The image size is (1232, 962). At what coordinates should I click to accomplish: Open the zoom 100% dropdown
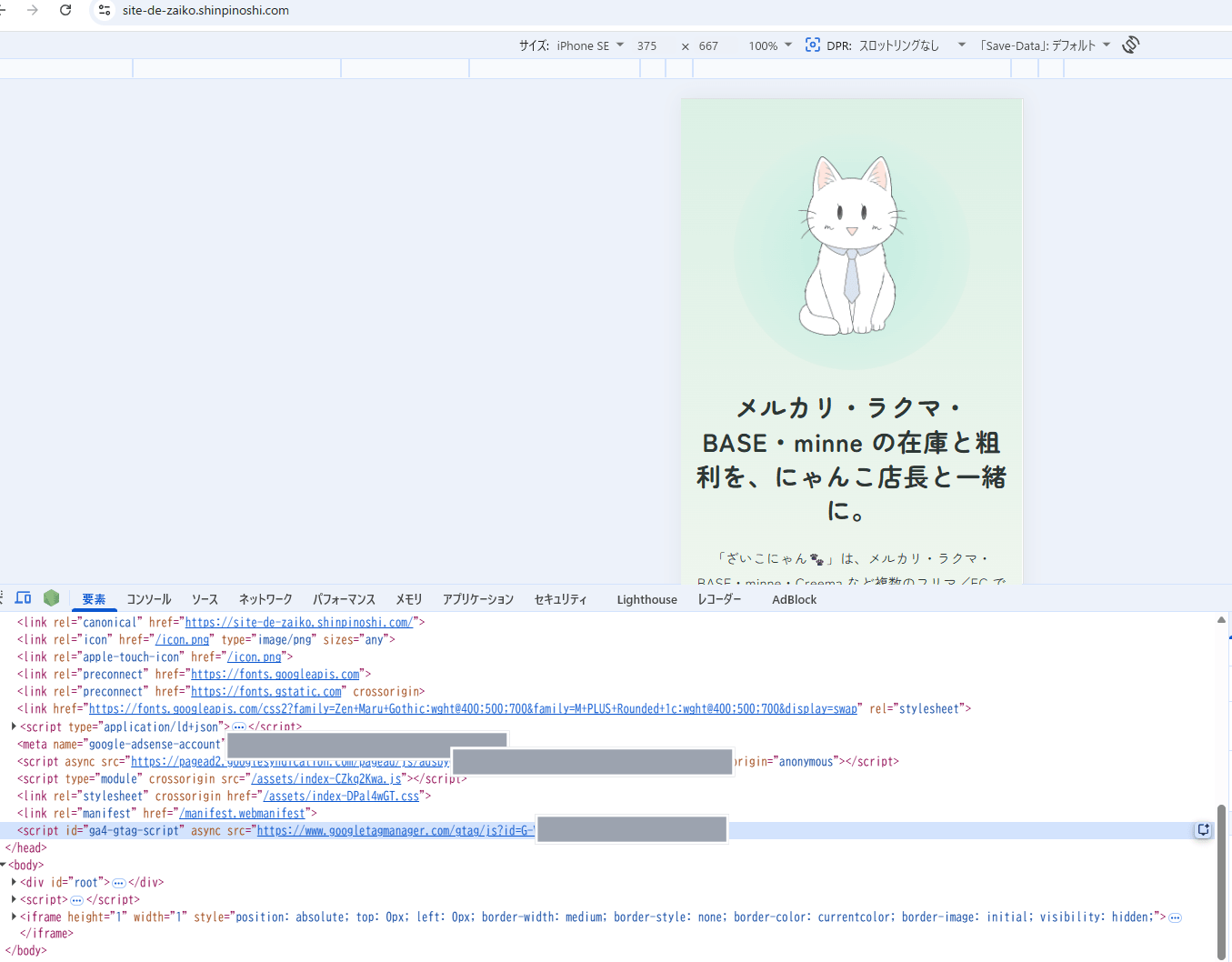point(770,45)
